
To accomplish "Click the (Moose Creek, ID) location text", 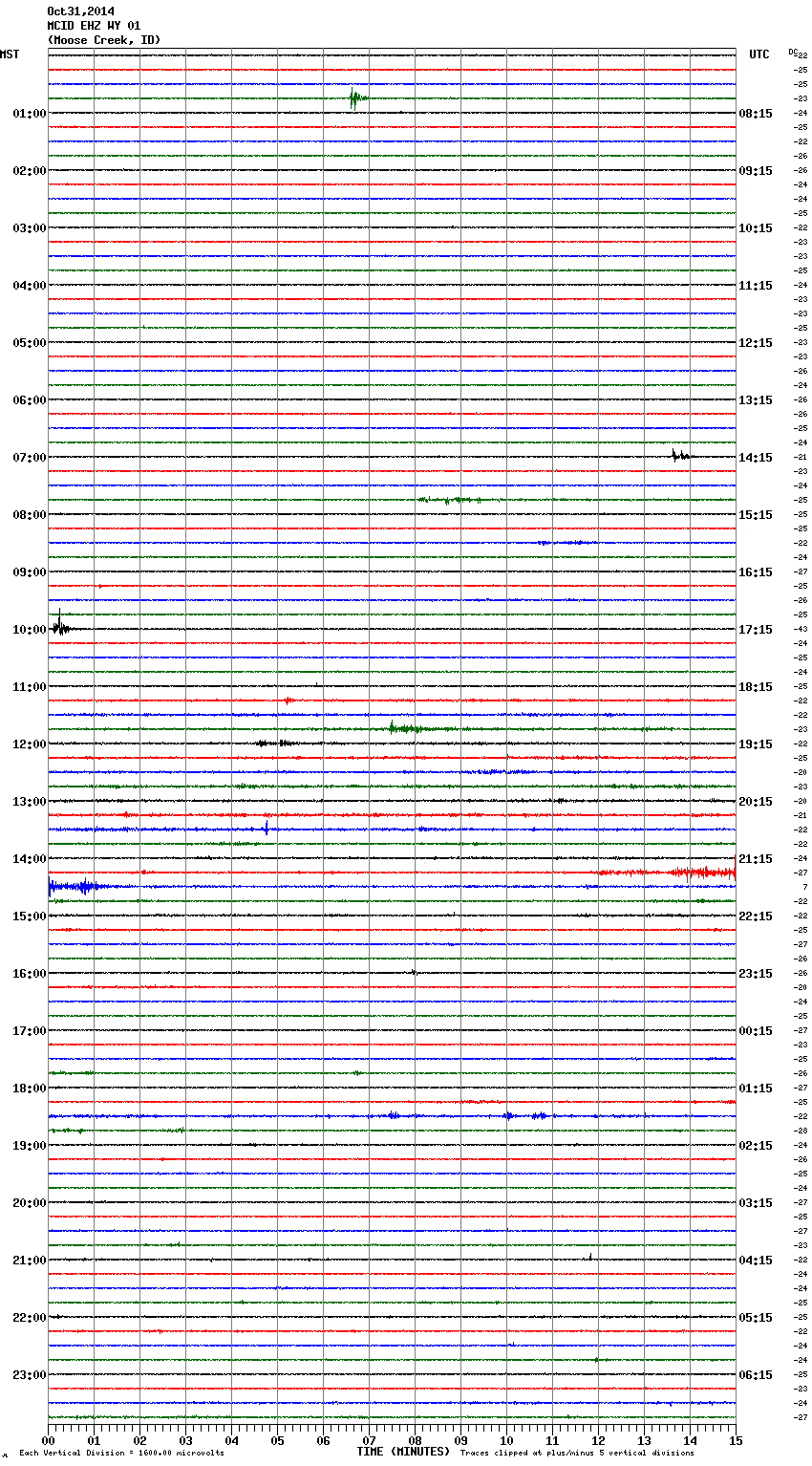I will [x=104, y=40].
